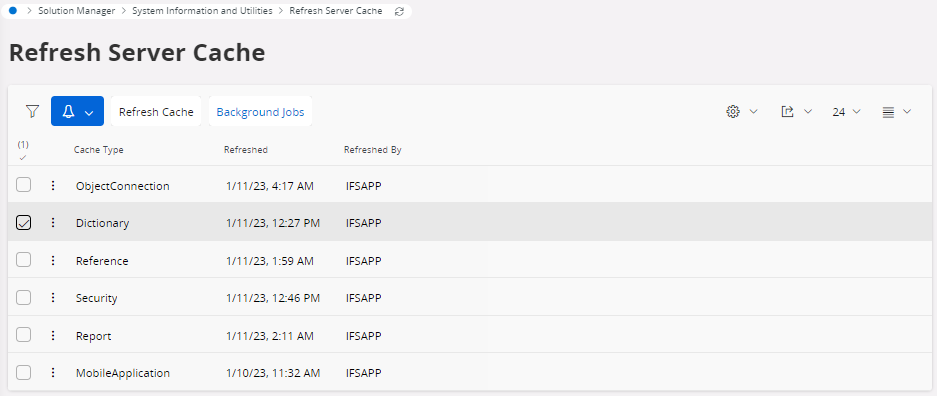The image size is (937, 396).
Task: Go to Solution Manager breadcrumb
Action: (x=76, y=11)
